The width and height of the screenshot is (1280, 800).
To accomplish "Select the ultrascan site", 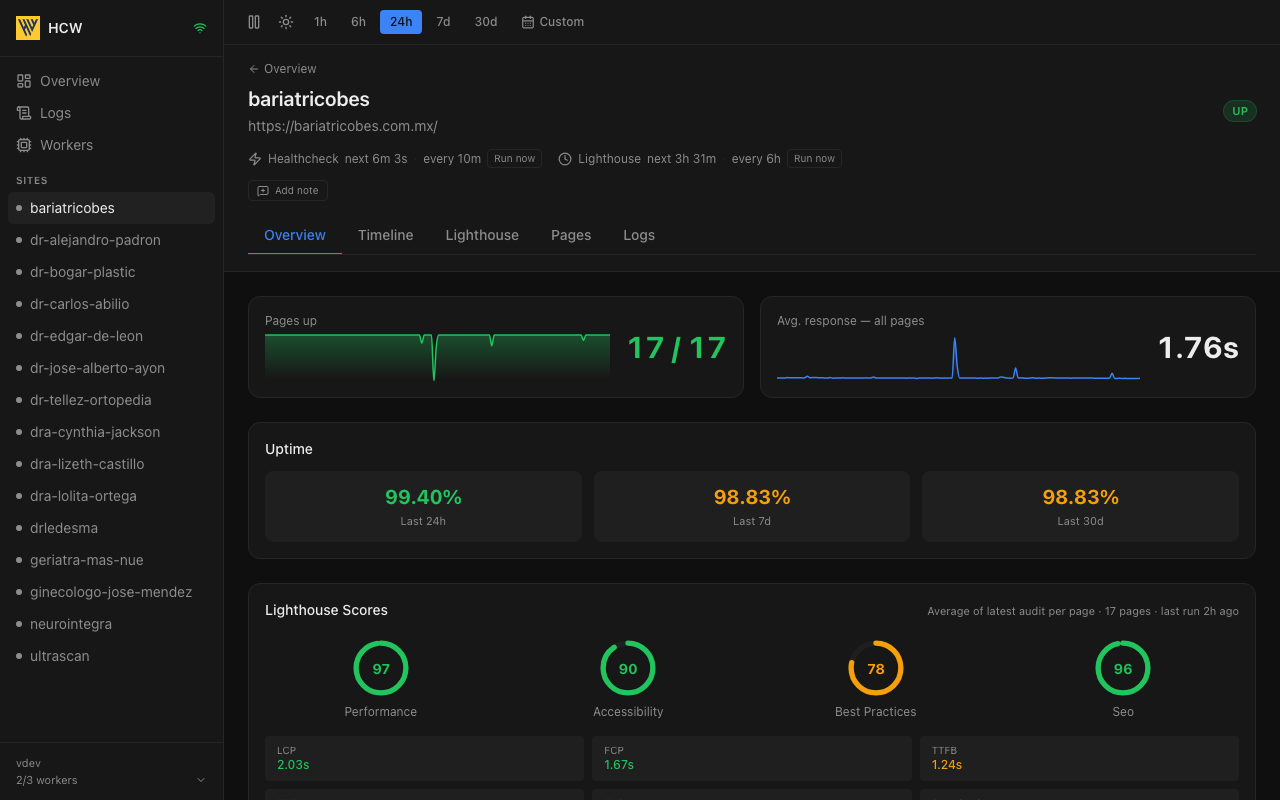I will [111, 656].
